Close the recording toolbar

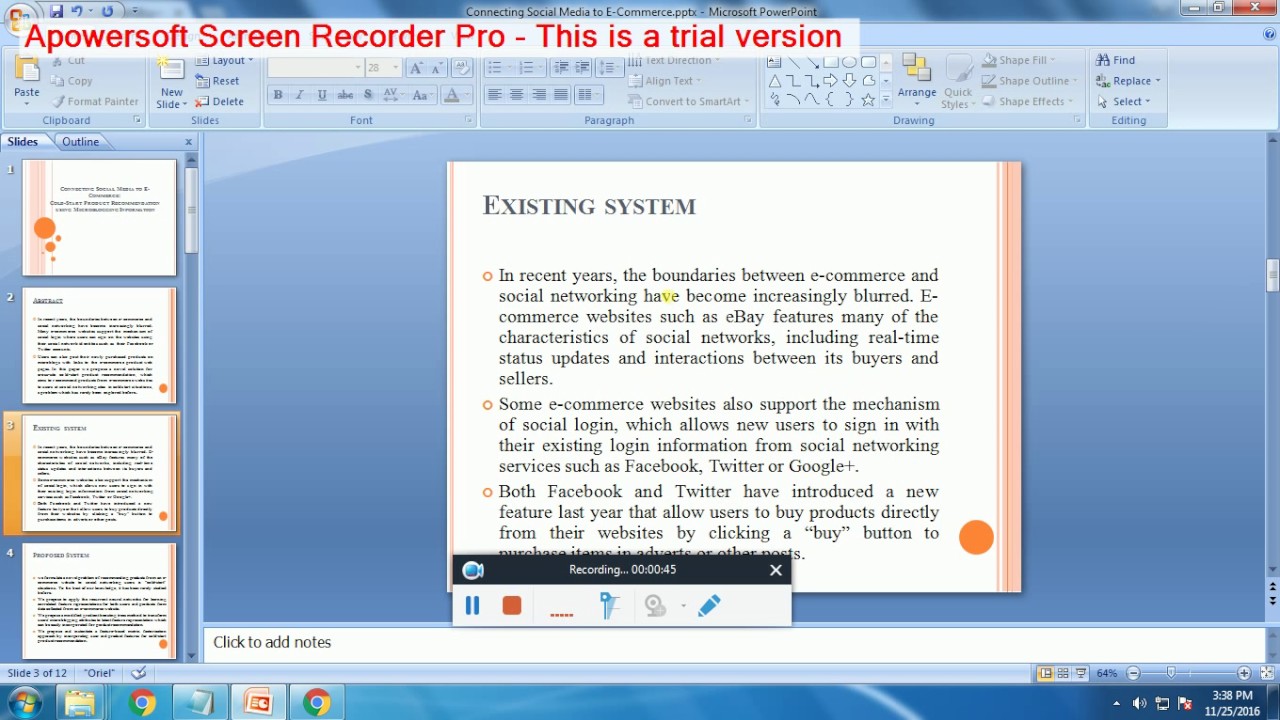[776, 570]
